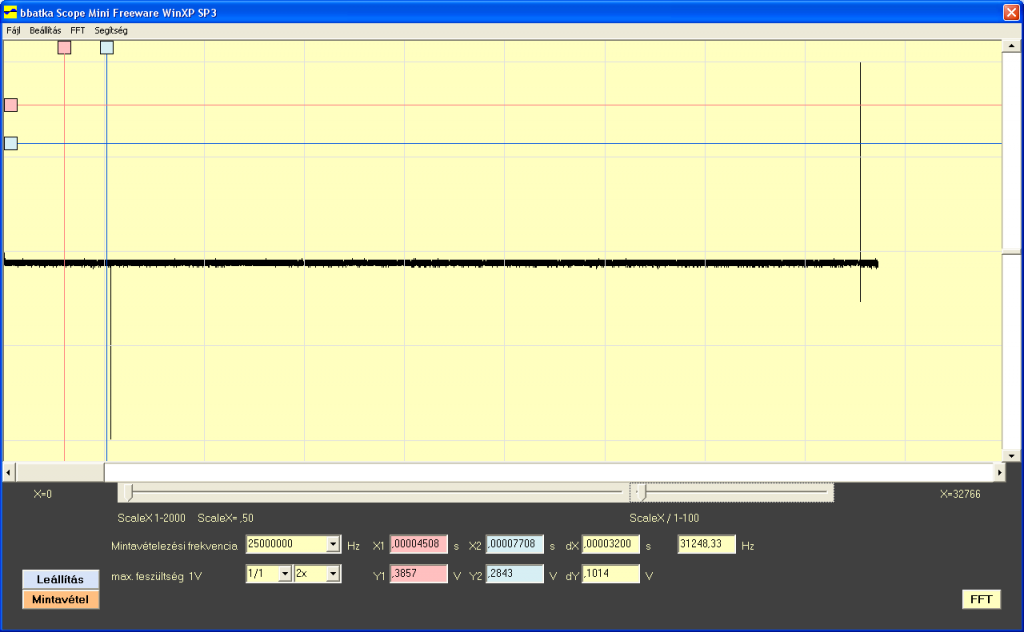Click the X=32766 label
The height and width of the screenshot is (632, 1024).
pos(960,494)
